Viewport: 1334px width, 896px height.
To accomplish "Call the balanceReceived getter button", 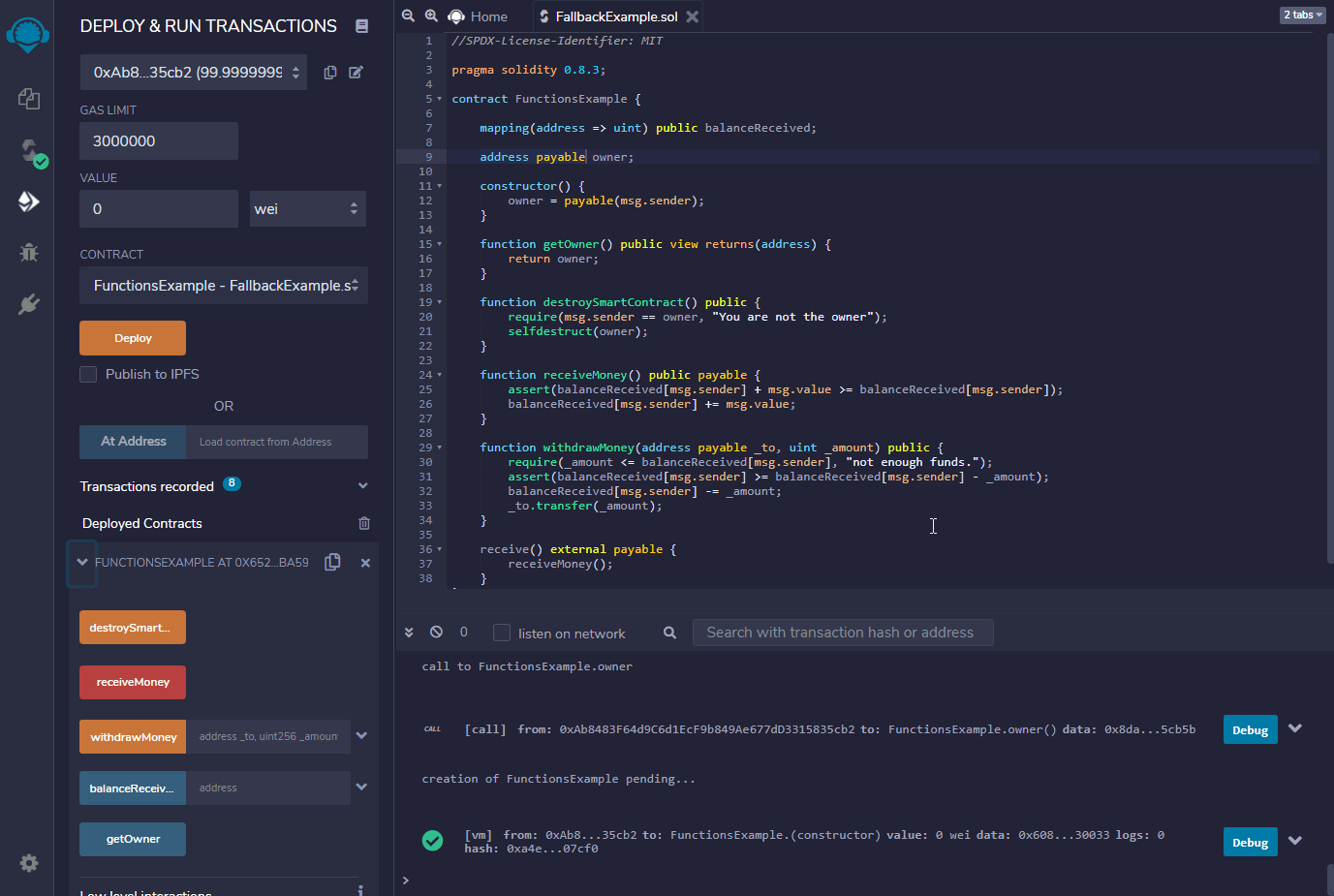I will (133, 788).
